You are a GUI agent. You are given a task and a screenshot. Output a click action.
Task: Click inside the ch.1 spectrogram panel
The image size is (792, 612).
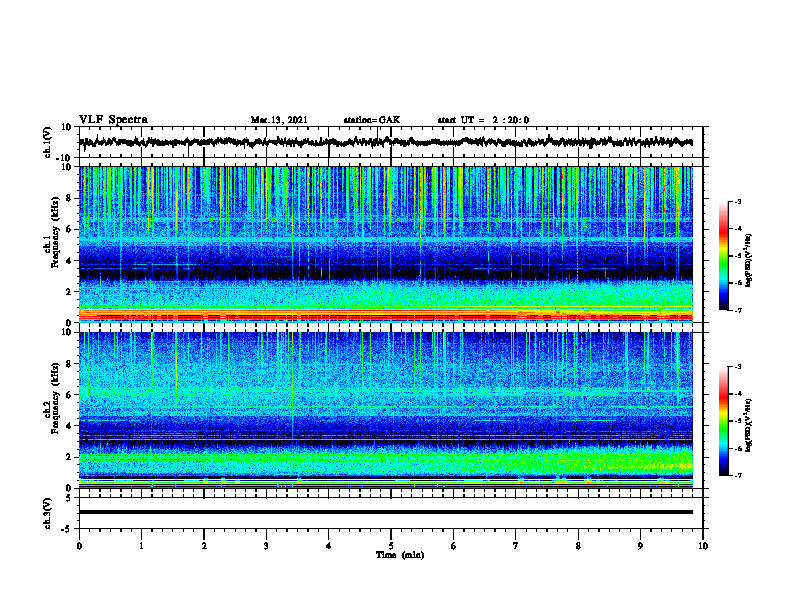pyautogui.click(x=386, y=244)
